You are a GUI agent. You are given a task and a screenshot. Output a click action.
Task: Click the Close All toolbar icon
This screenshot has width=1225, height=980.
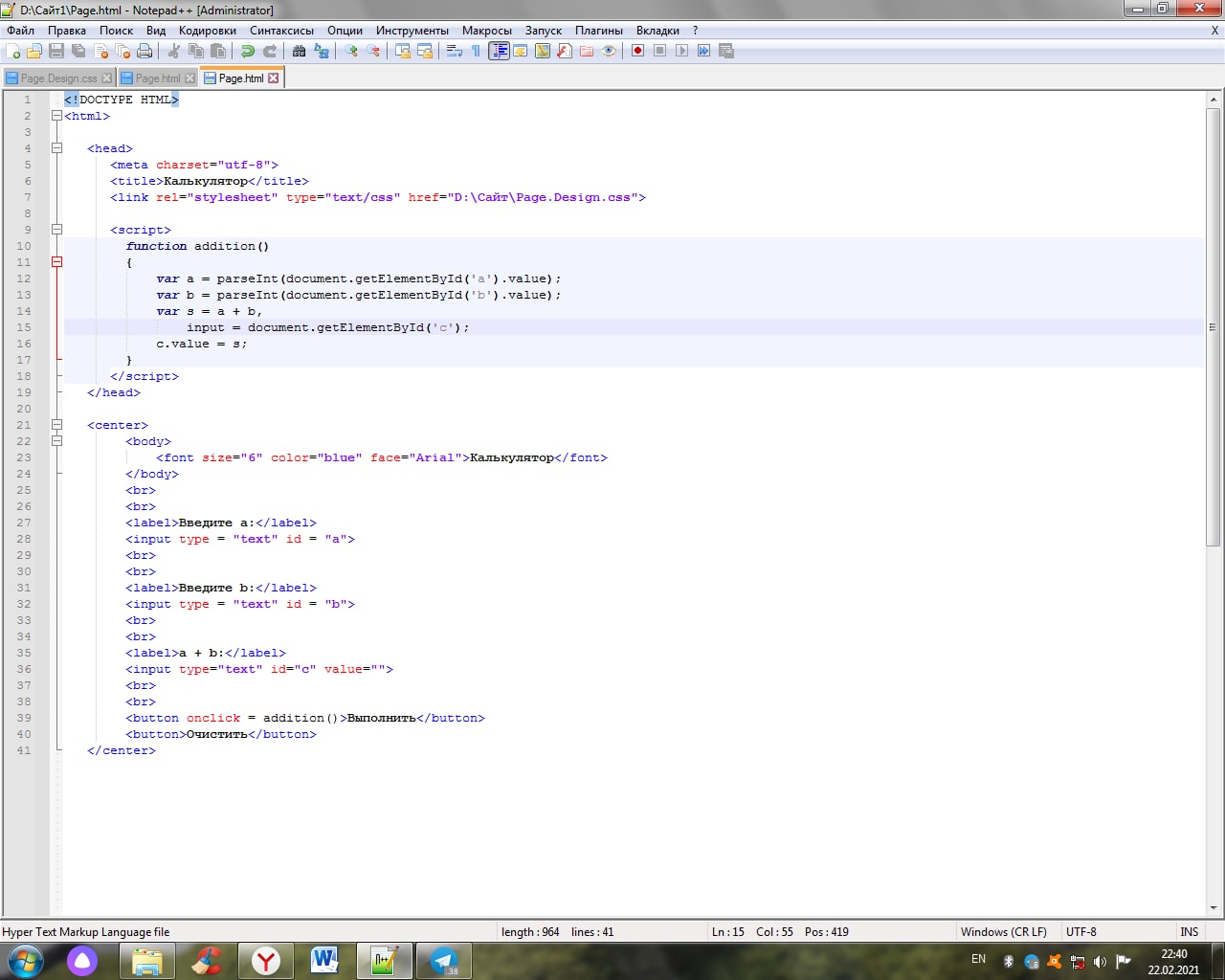pos(122,51)
